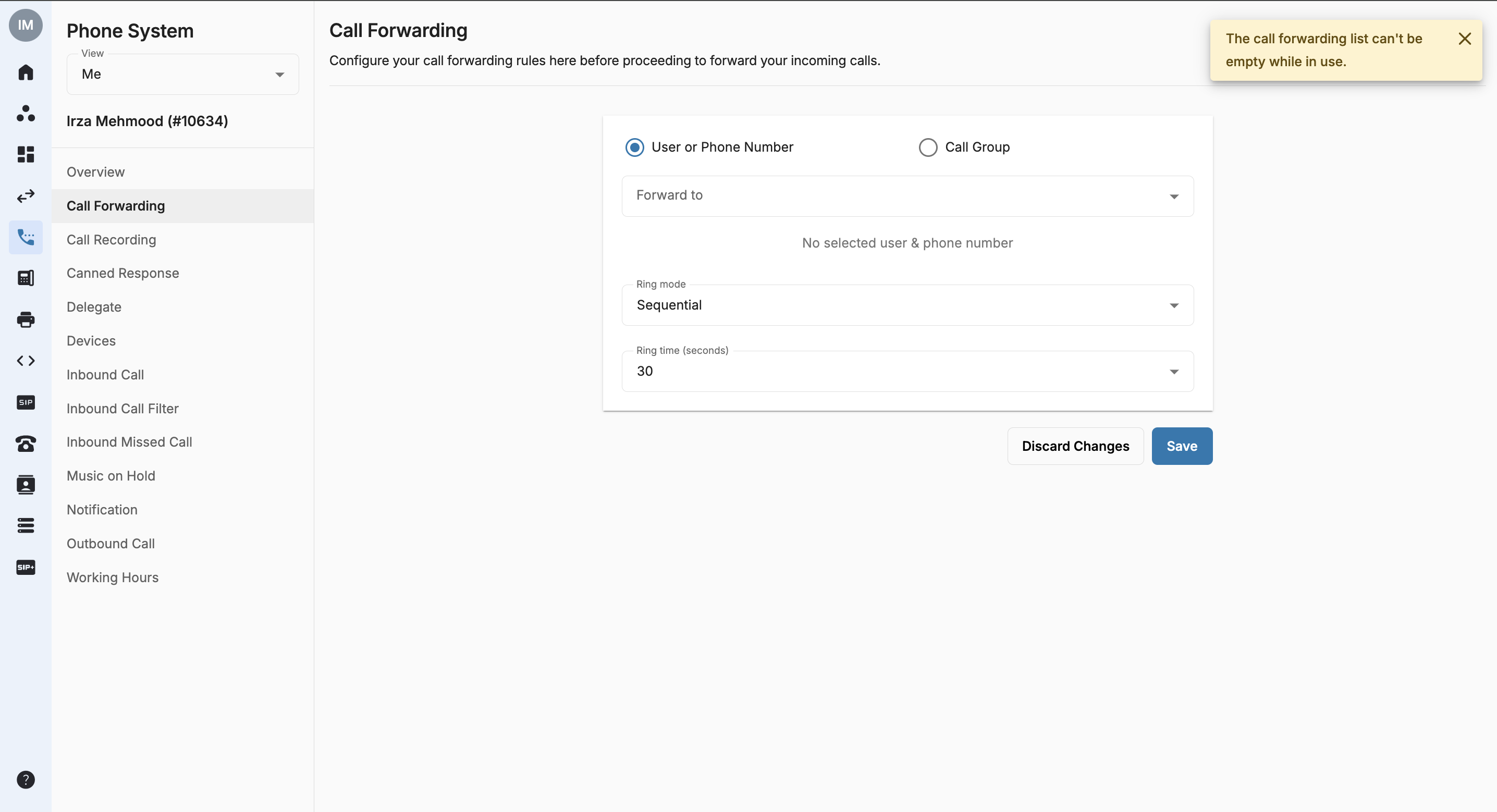Click the two-way arrows transfer icon

pos(26,196)
